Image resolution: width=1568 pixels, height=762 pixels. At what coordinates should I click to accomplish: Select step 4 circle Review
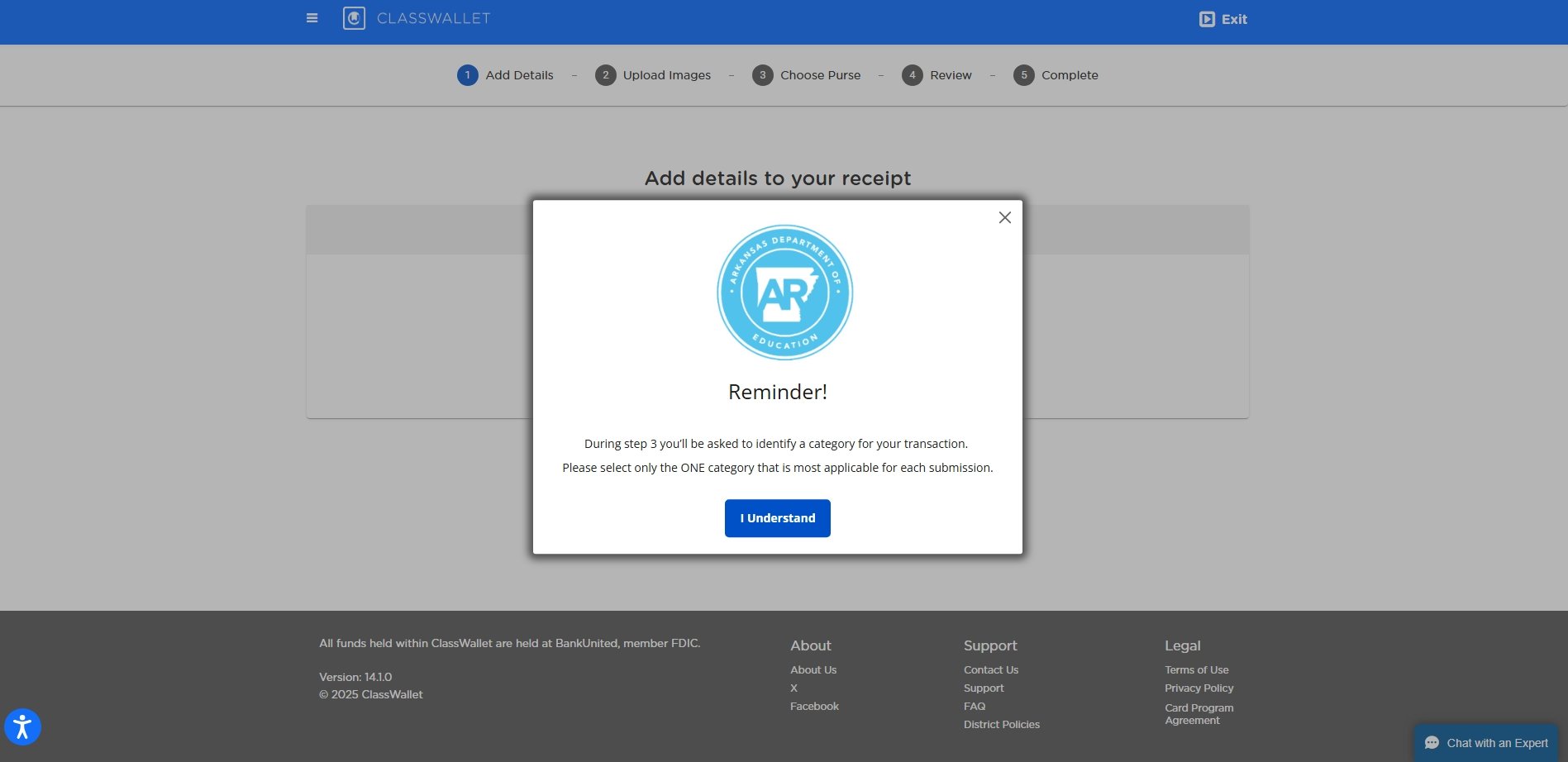(912, 75)
